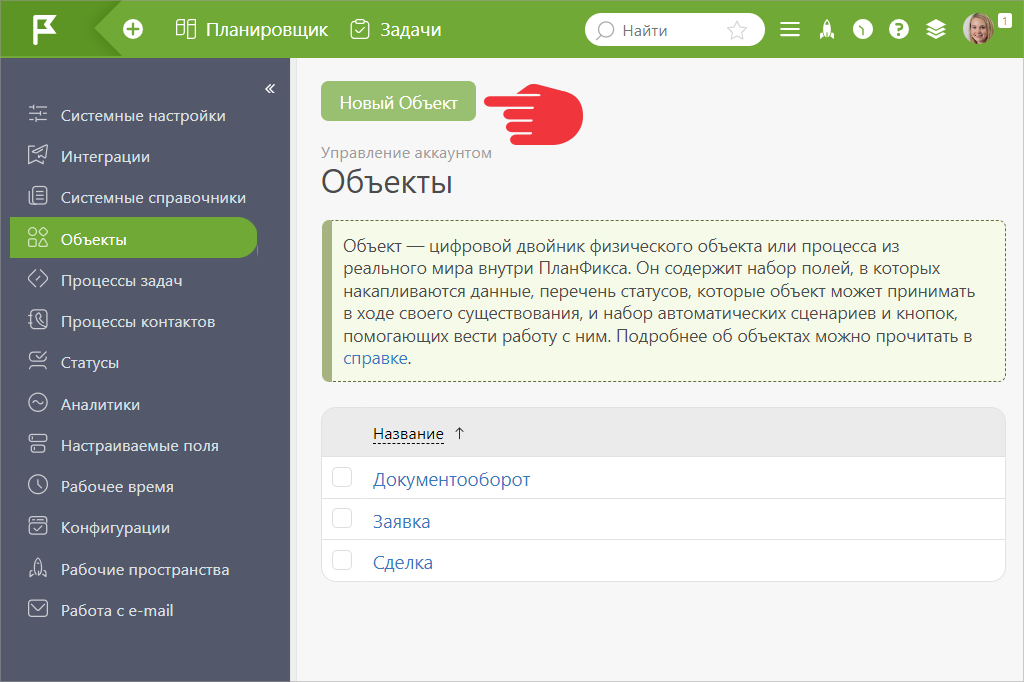Click the Planfix flag logo

coord(44,29)
